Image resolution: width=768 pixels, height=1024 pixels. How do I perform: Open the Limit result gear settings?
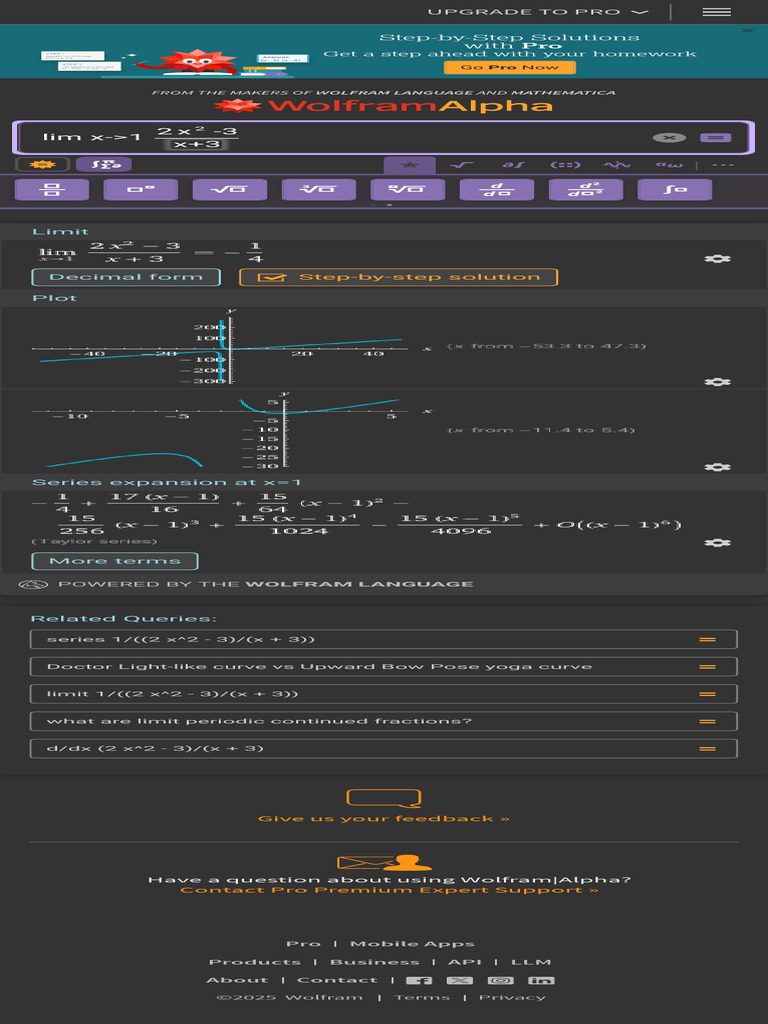point(717,259)
